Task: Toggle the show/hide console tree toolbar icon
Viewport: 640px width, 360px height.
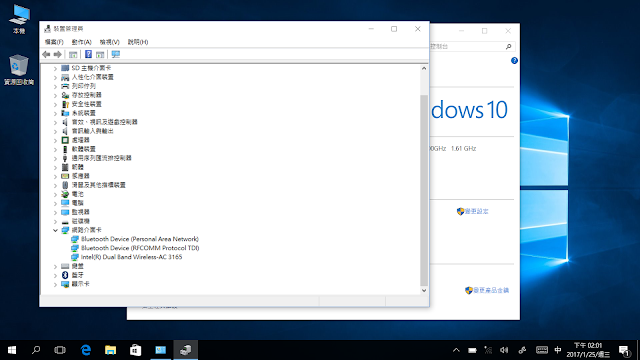Action: pyautogui.click(x=73, y=54)
